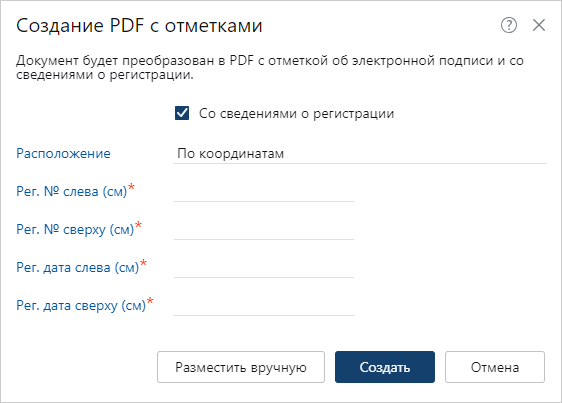Close the Создание PDF с отметками dialog
Image resolution: width=562 pixels, height=403 pixels.
539,25
